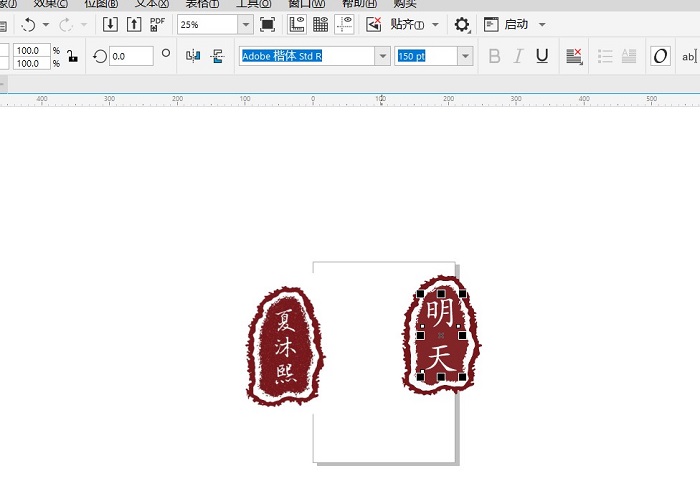Open the 窗口 menu

[x=306, y=4]
